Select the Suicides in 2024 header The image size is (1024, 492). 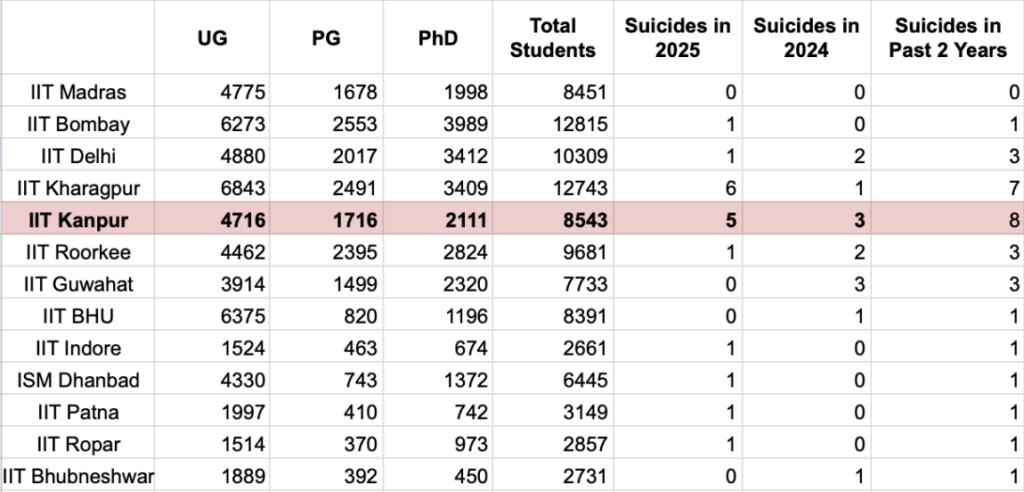805,37
